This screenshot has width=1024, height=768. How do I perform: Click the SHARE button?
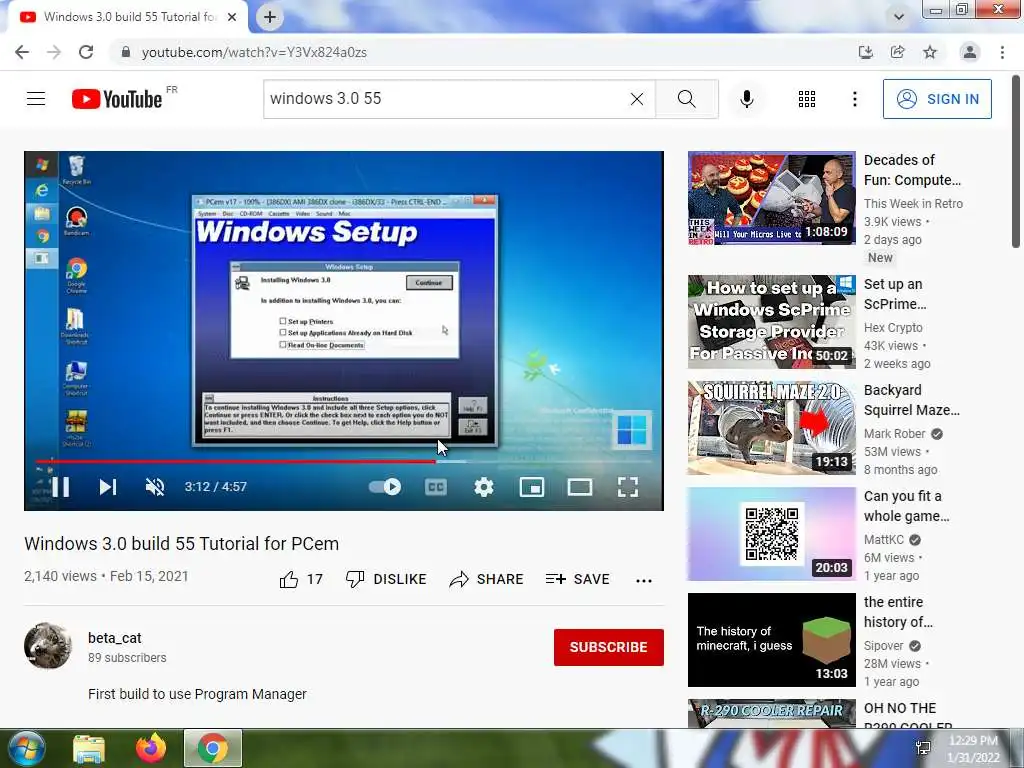pyautogui.click(x=487, y=579)
